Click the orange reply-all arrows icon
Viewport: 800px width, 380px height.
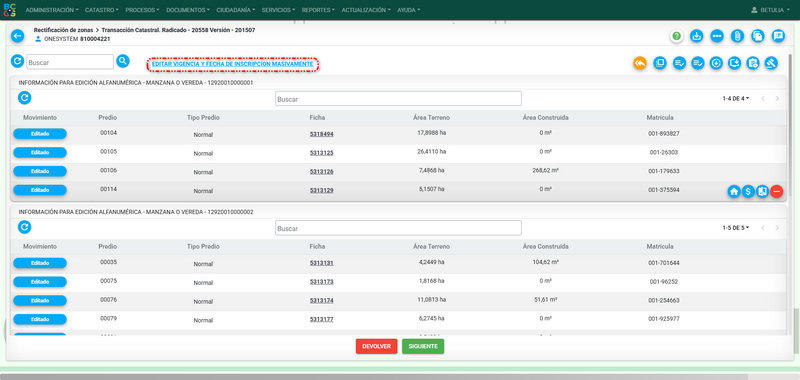coord(640,63)
